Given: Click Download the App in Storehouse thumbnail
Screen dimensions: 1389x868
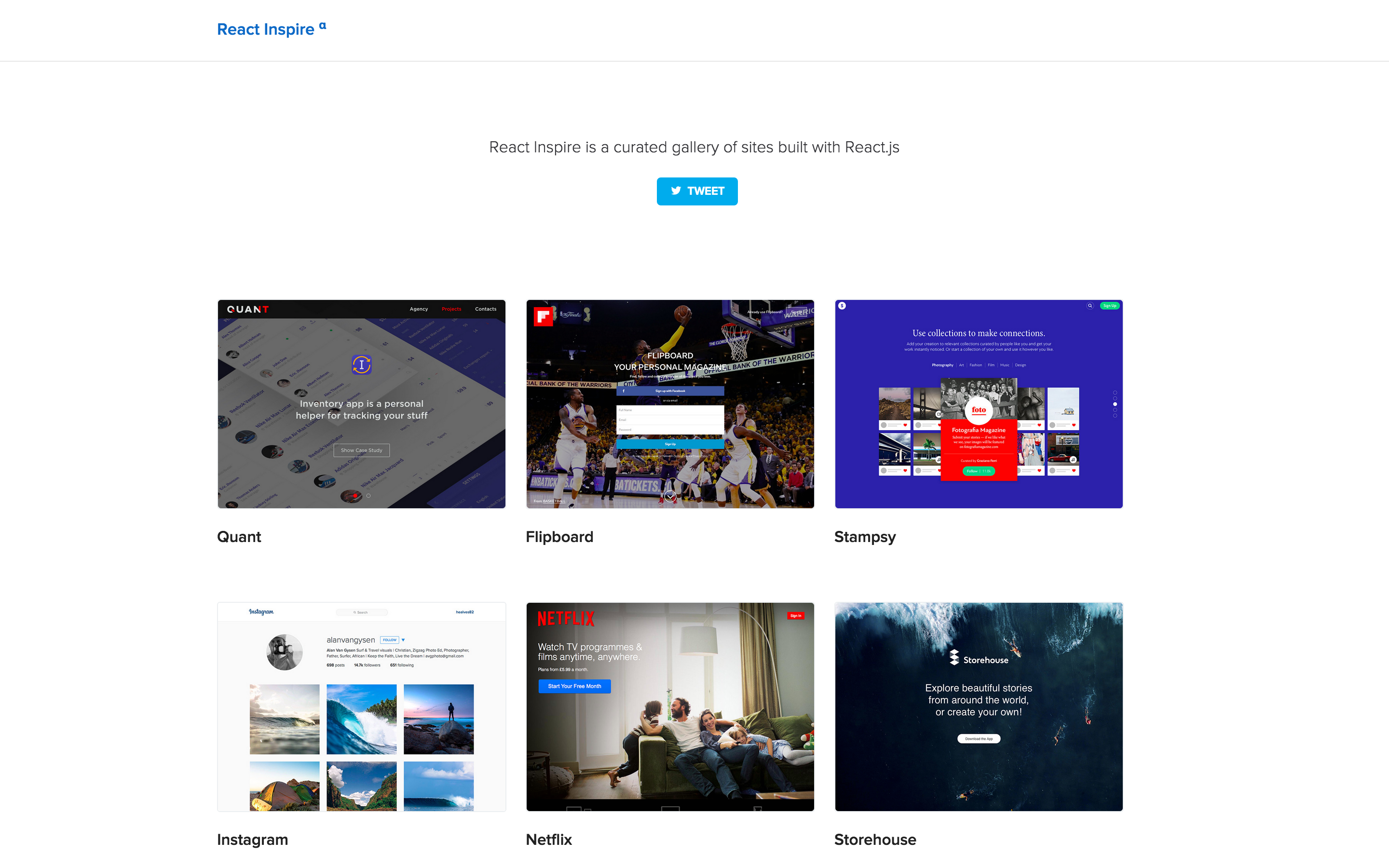Looking at the screenshot, I should pyautogui.click(x=979, y=739).
